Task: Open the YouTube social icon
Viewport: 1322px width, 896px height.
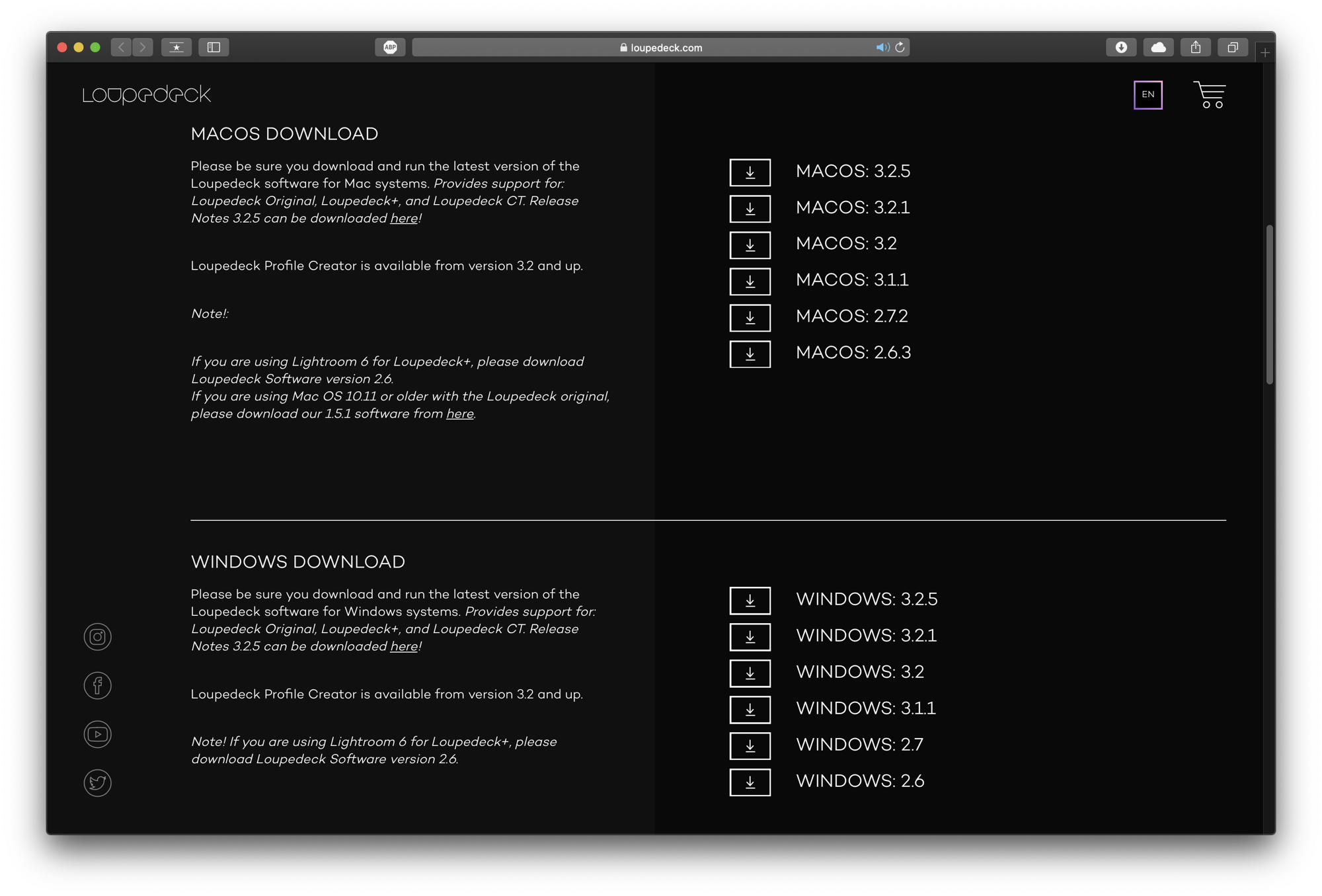Action: (x=97, y=734)
